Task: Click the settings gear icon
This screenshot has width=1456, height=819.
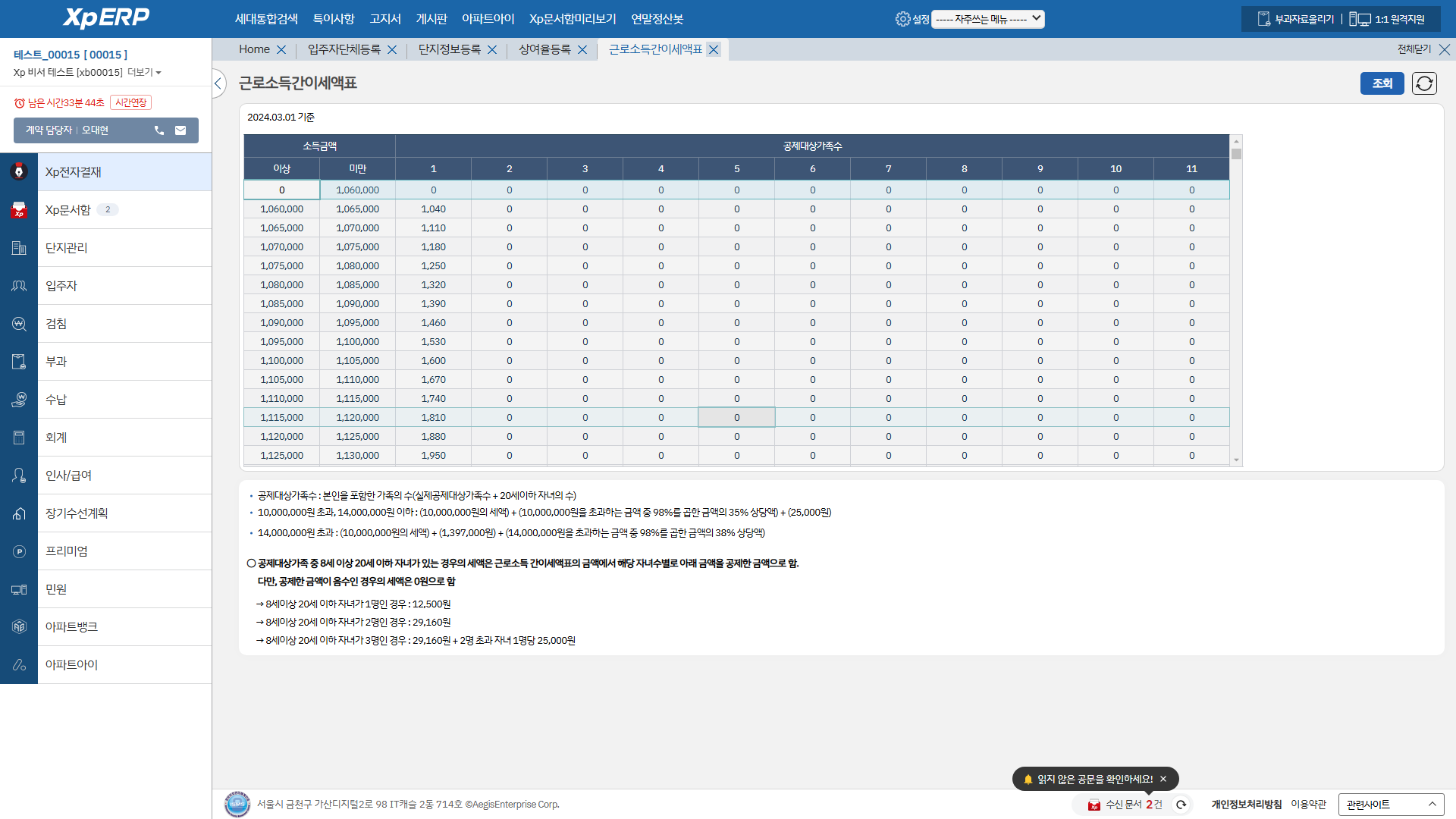Action: pyautogui.click(x=902, y=19)
